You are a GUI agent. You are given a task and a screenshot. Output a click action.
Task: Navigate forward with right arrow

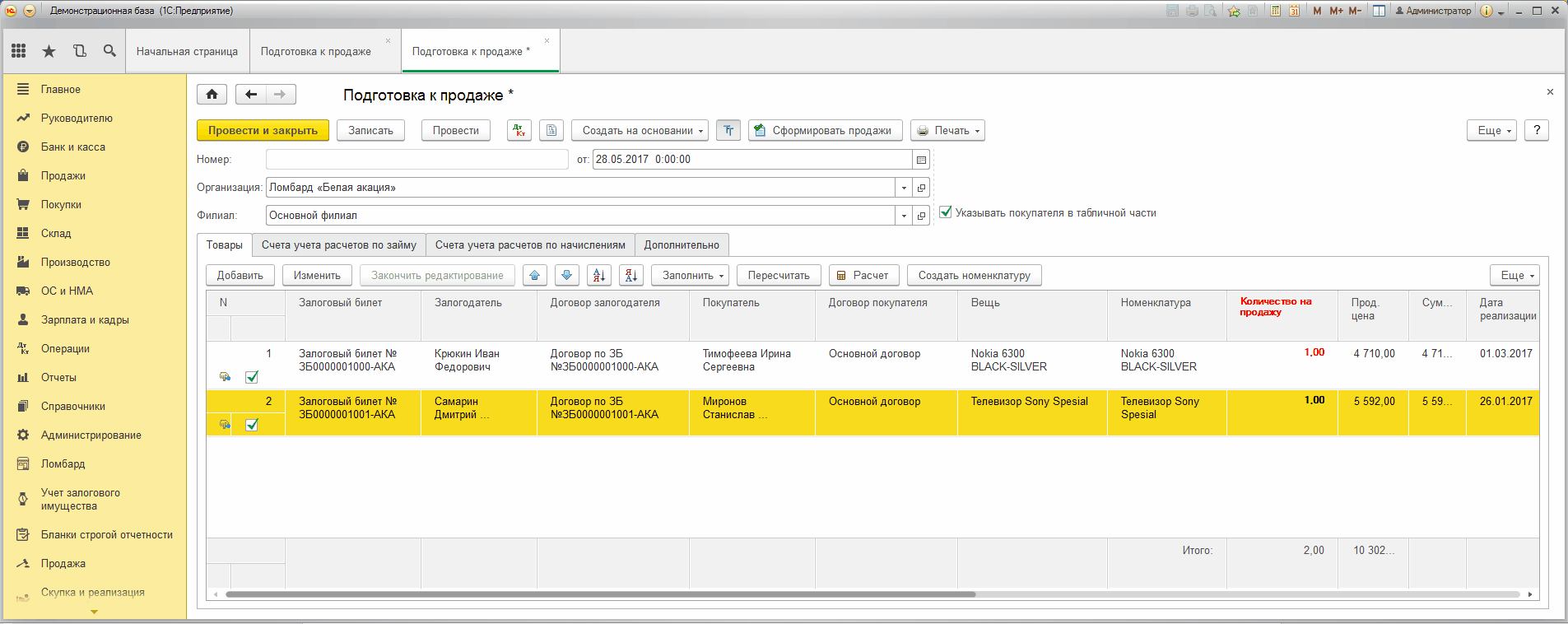[x=281, y=95]
